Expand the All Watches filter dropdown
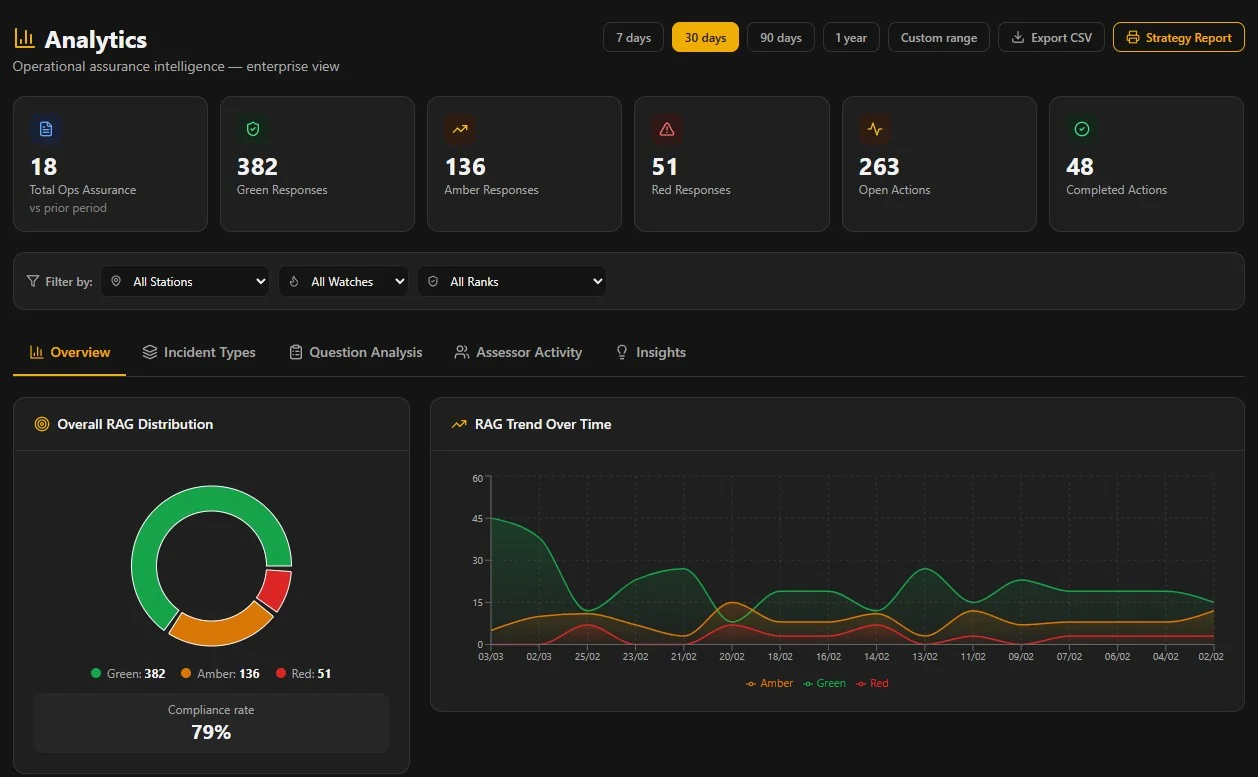Image resolution: width=1258 pixels, height=777 pixels. [x=344, y=282]
